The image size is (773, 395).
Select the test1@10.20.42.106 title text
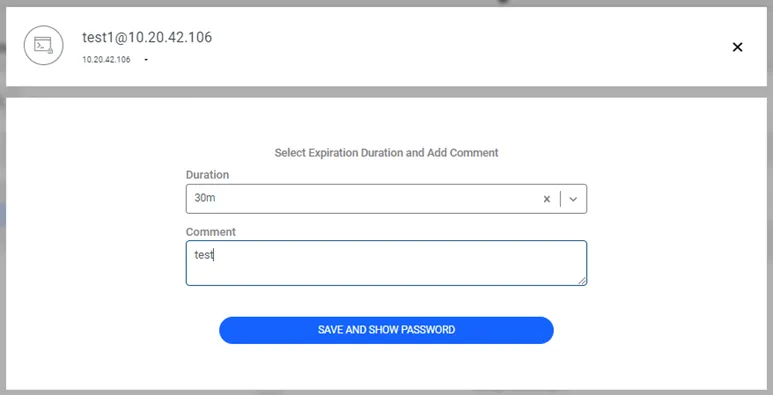[147, 37]
